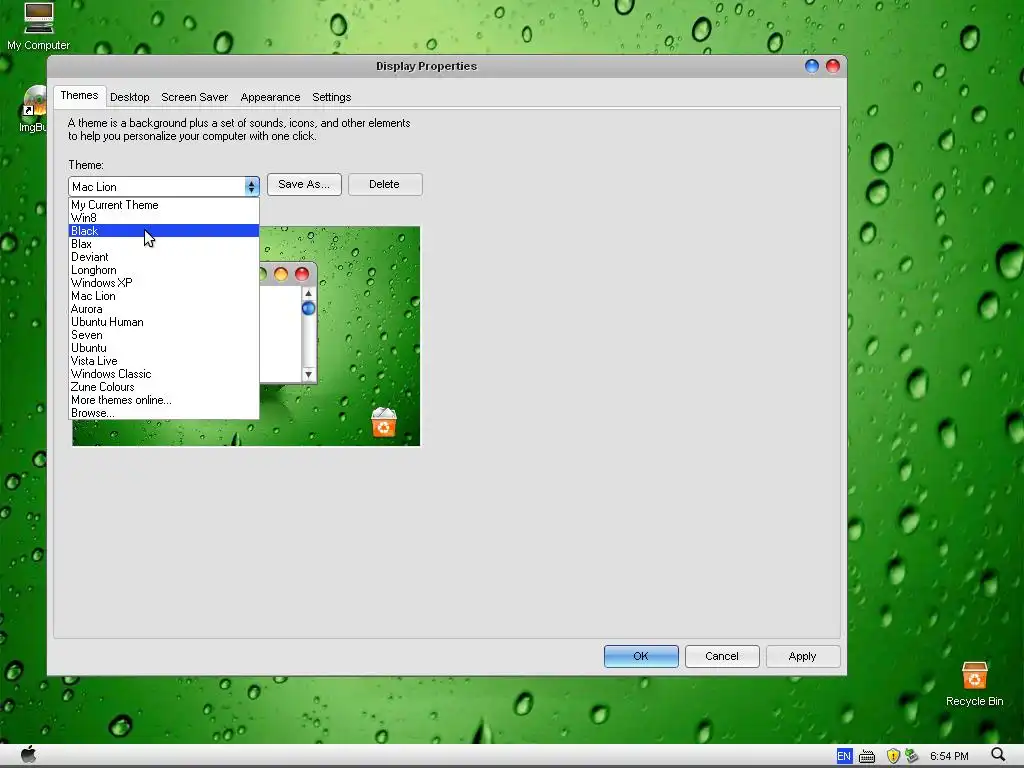Select the Vista Live theme

(164, 361)
